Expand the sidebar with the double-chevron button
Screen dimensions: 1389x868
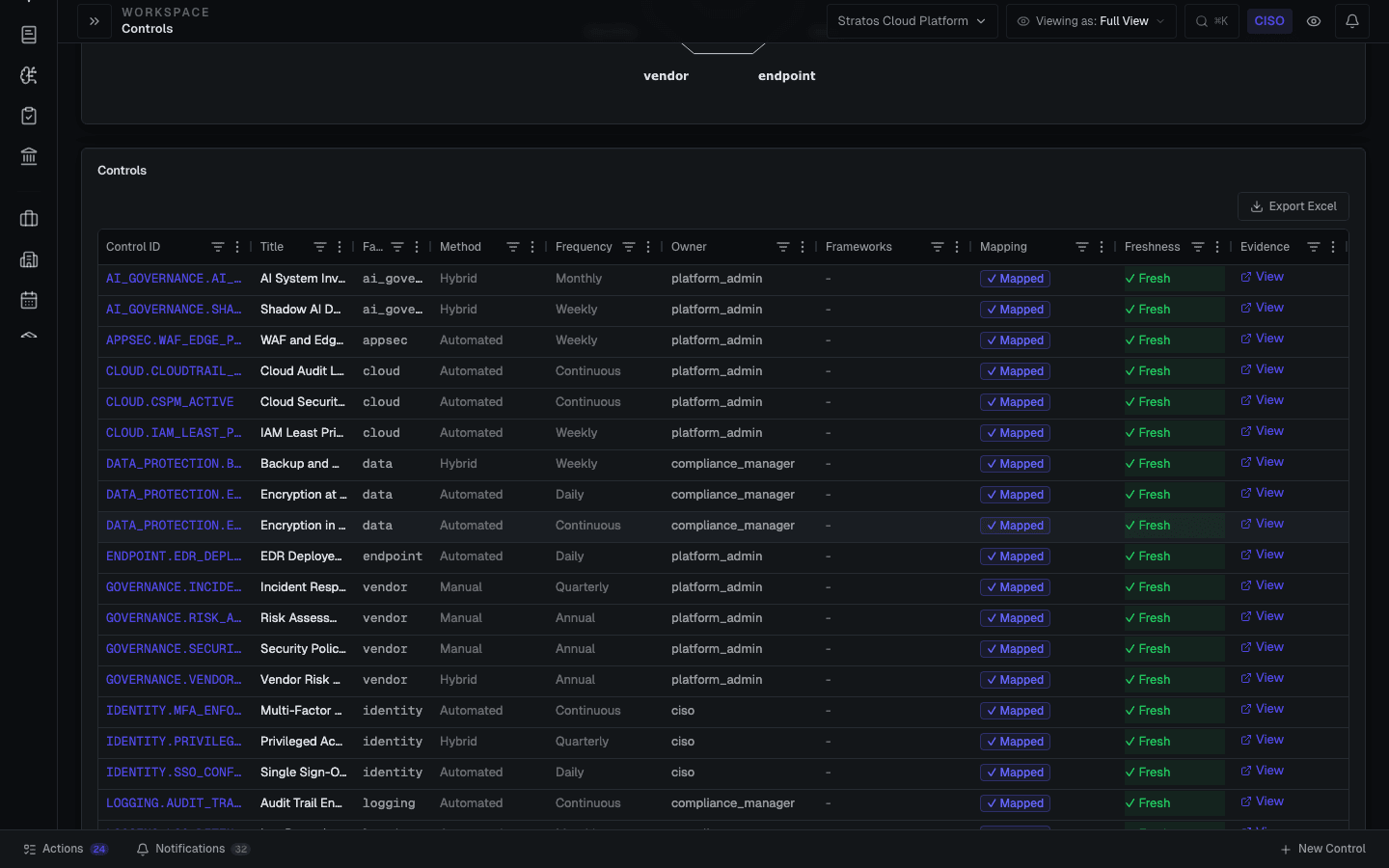point(95,21)
